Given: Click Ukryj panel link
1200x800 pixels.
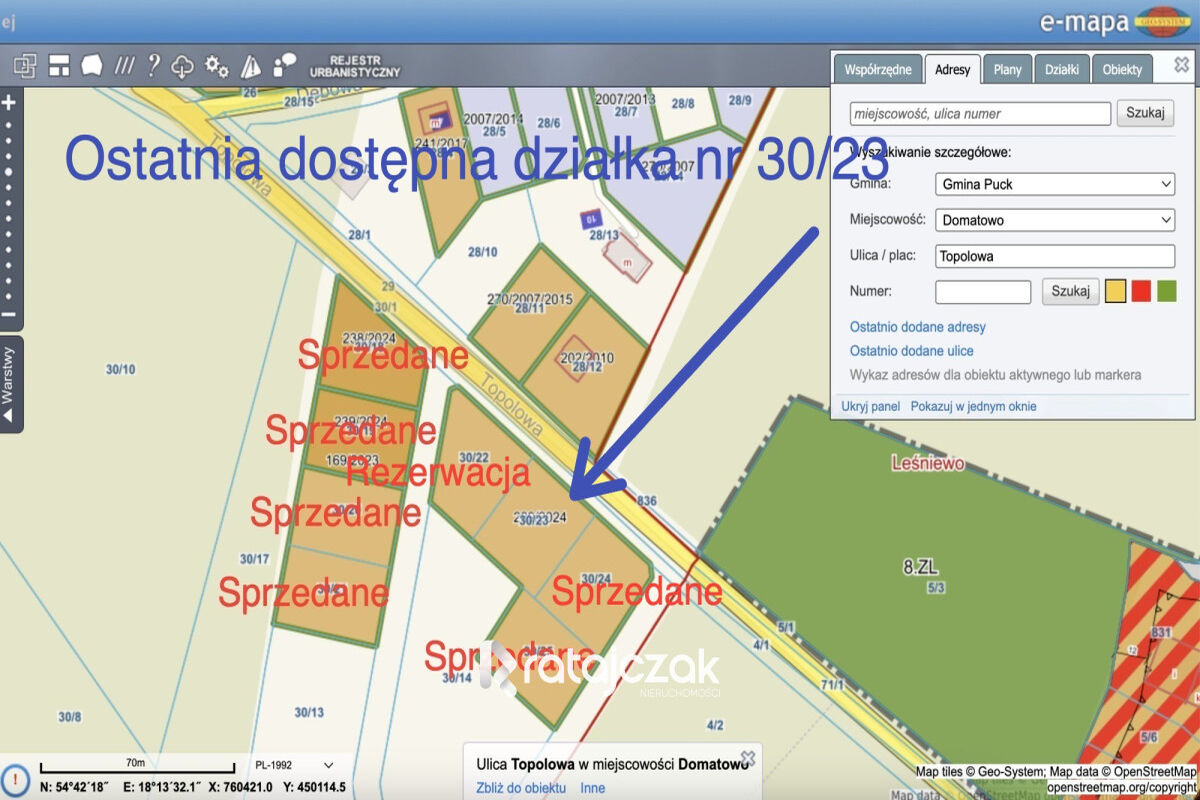Looking at the screenshot, I should pos(871,406).
